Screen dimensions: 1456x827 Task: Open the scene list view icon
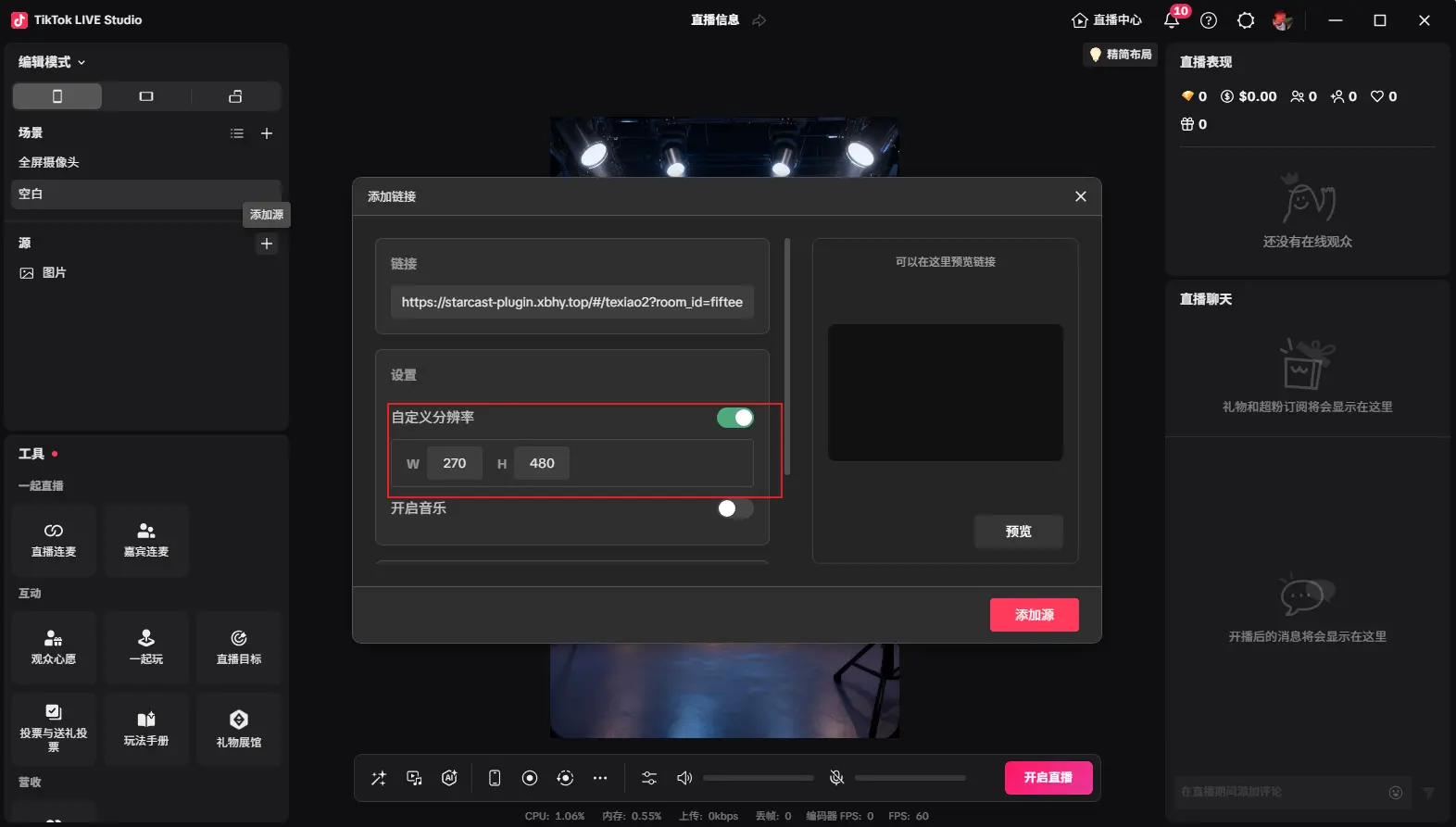click(x=237, y=133)
